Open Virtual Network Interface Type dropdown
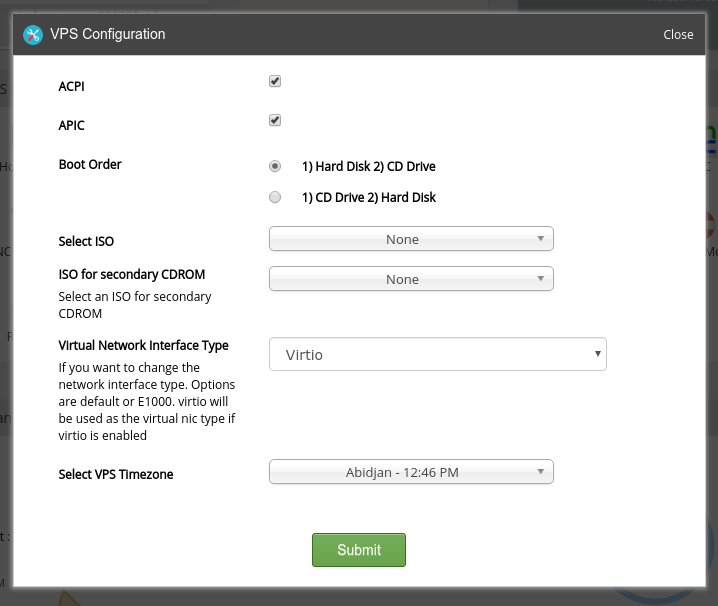Screen dimensions: 718x606 click(438, 354)
